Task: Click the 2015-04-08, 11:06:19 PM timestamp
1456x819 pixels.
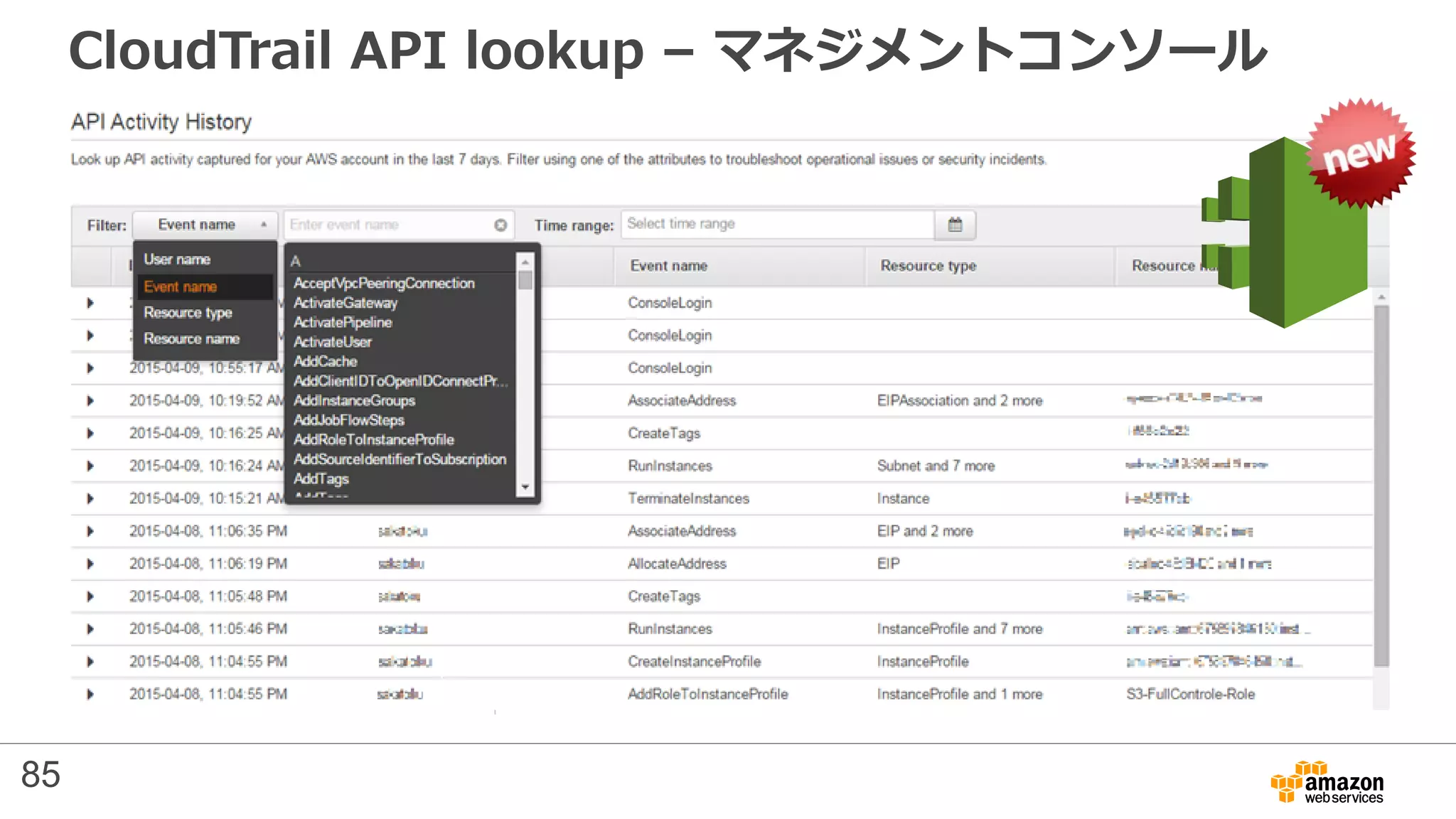Action: (208, 564)
